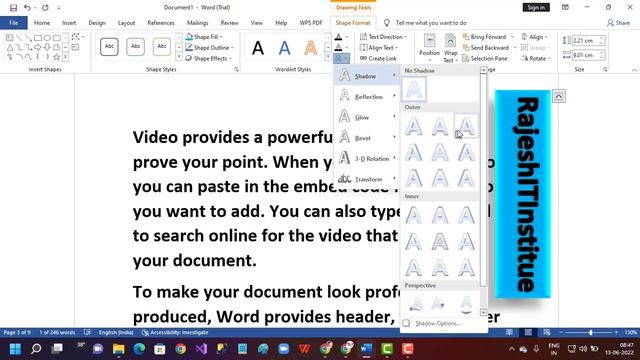The image size is (640, 360).
Task: Switch to the Review tab
Action: [229, 23]
